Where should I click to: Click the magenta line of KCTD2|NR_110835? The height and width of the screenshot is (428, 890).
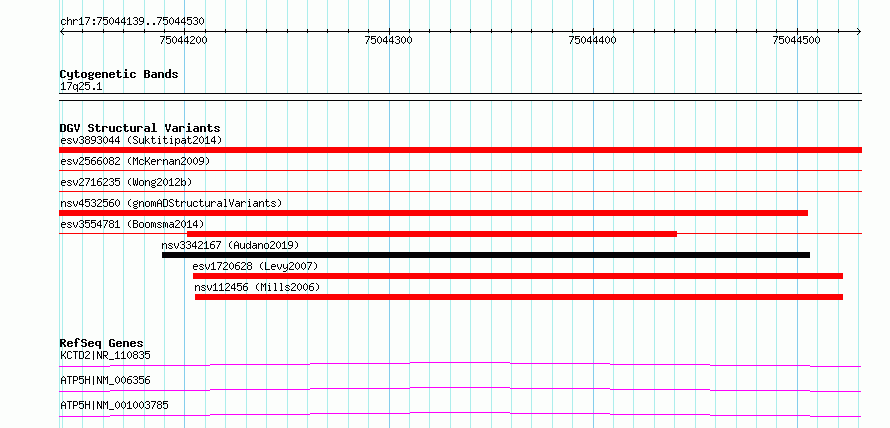coord(460,364)
